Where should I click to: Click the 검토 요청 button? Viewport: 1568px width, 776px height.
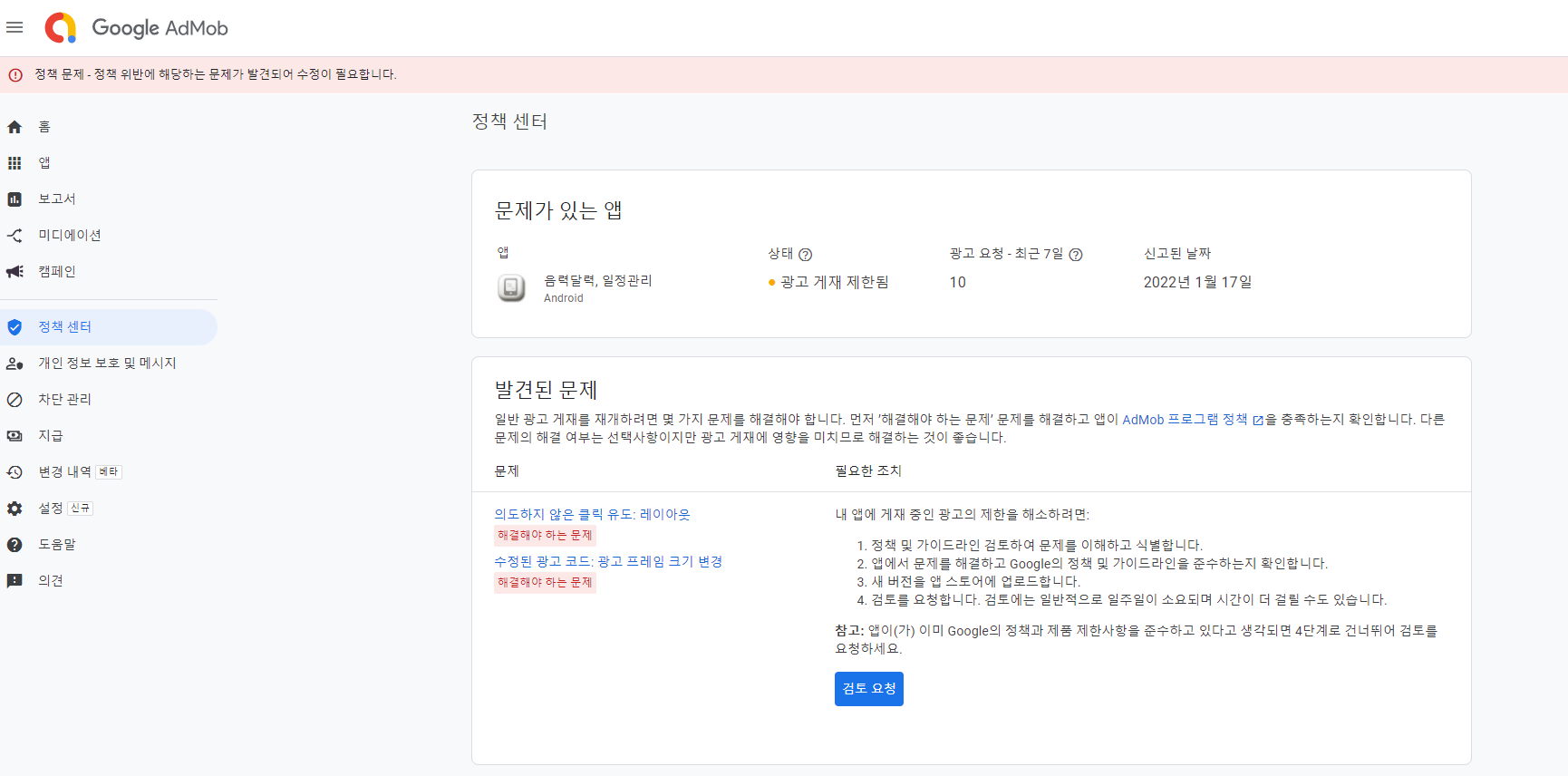pos(869,689)
